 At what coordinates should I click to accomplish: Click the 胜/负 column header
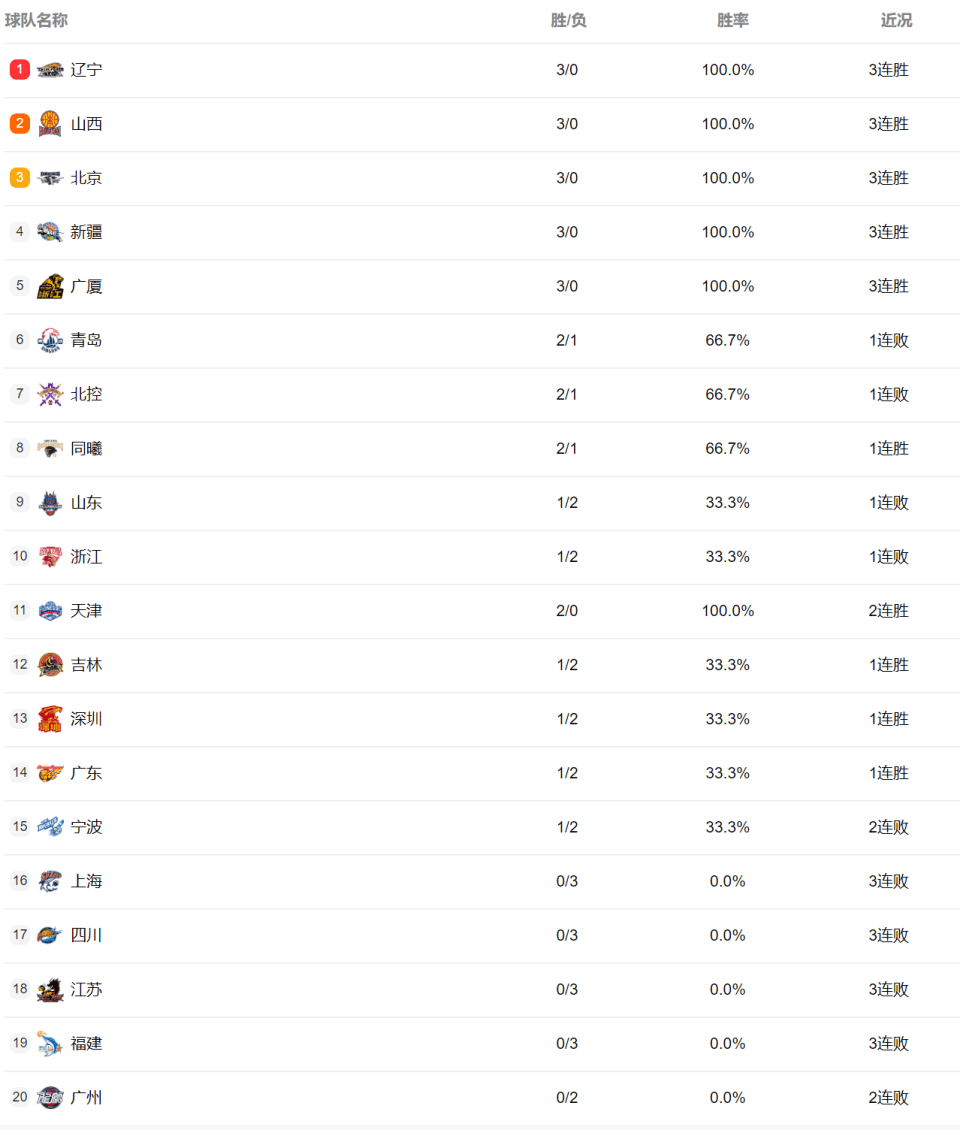pos(568,20)
